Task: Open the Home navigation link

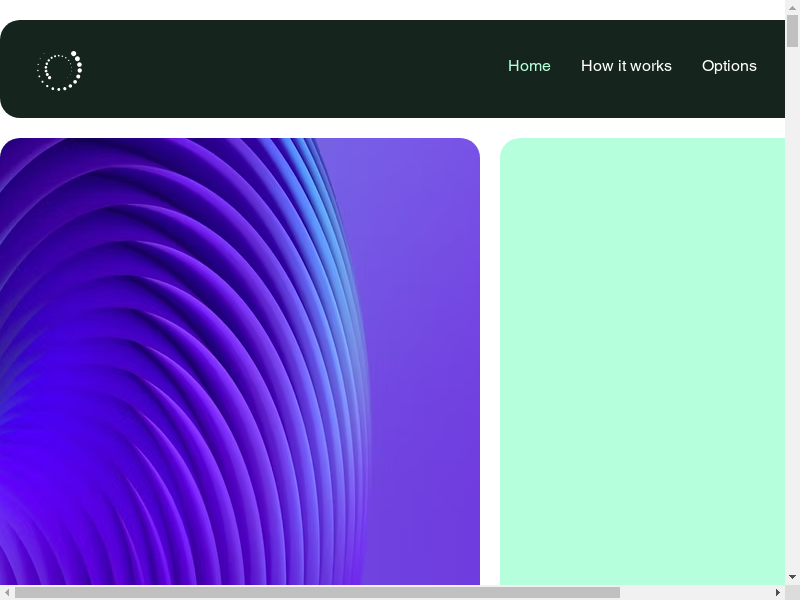Action: pyautogui.click(x=529, y=66)
